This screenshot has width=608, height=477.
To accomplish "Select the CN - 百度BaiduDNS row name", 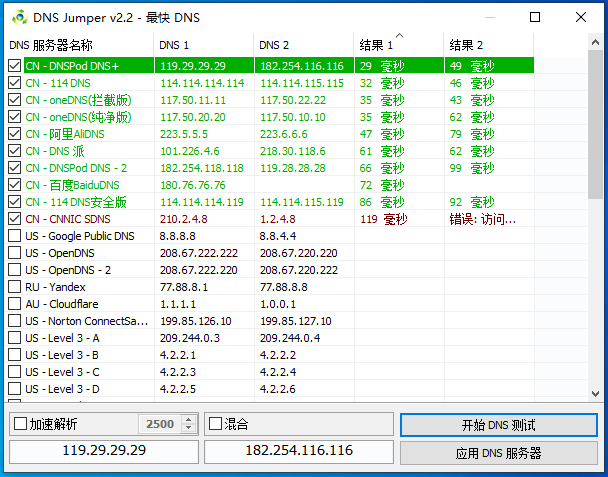I will (x=72, y=185).
